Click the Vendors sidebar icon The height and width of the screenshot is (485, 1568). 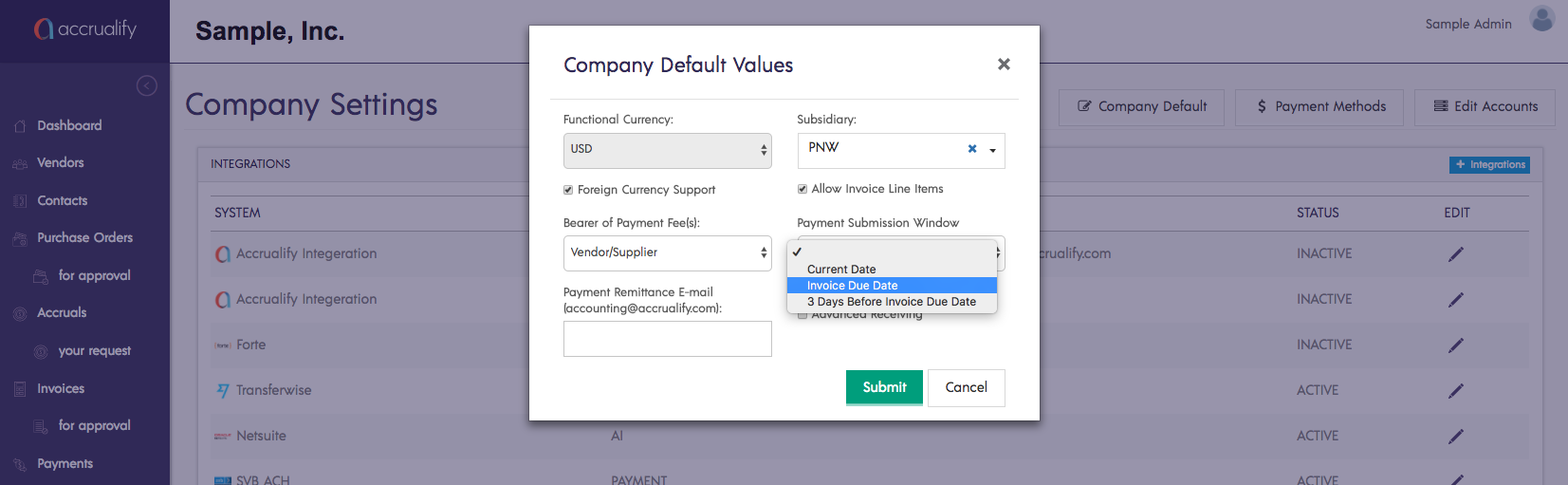point(20,163)
